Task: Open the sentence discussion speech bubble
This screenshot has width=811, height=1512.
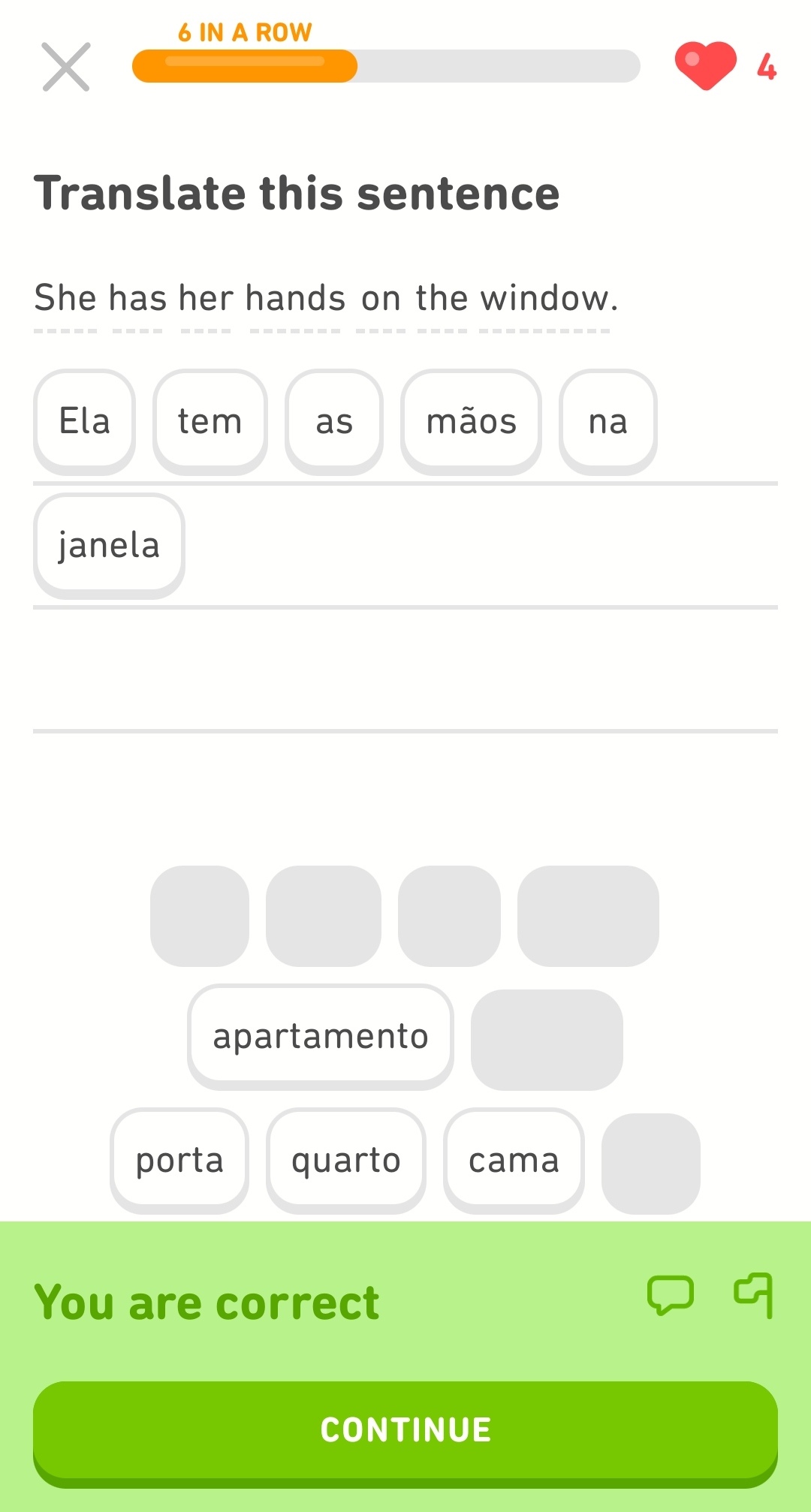Action: point(670,1295)
